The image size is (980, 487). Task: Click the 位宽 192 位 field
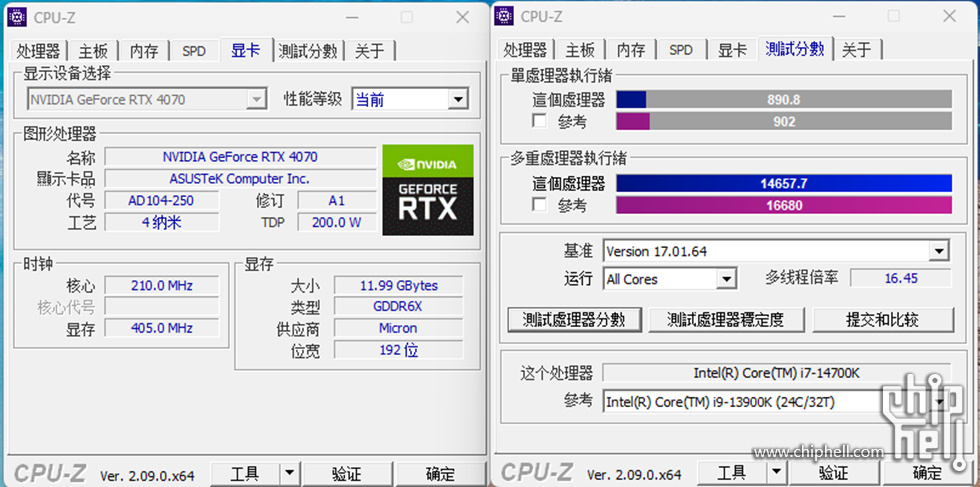click(x=399, y=349)
